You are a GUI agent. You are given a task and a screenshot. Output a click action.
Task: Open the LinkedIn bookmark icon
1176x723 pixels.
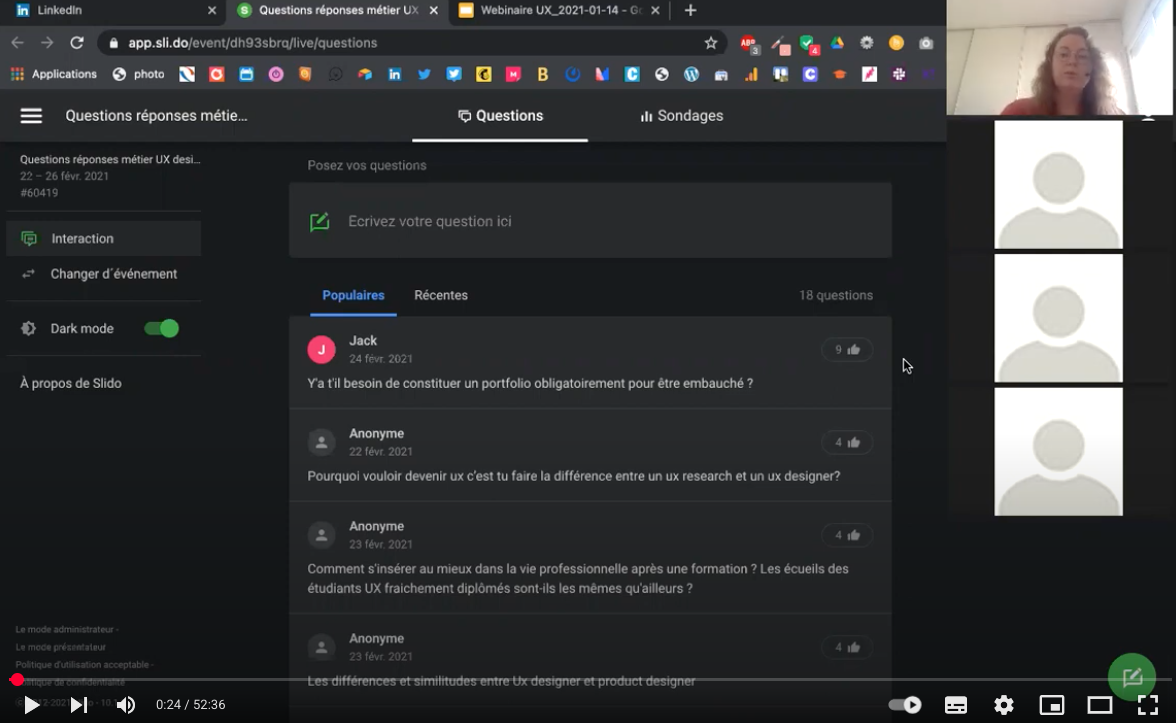(x=394, y=74)
